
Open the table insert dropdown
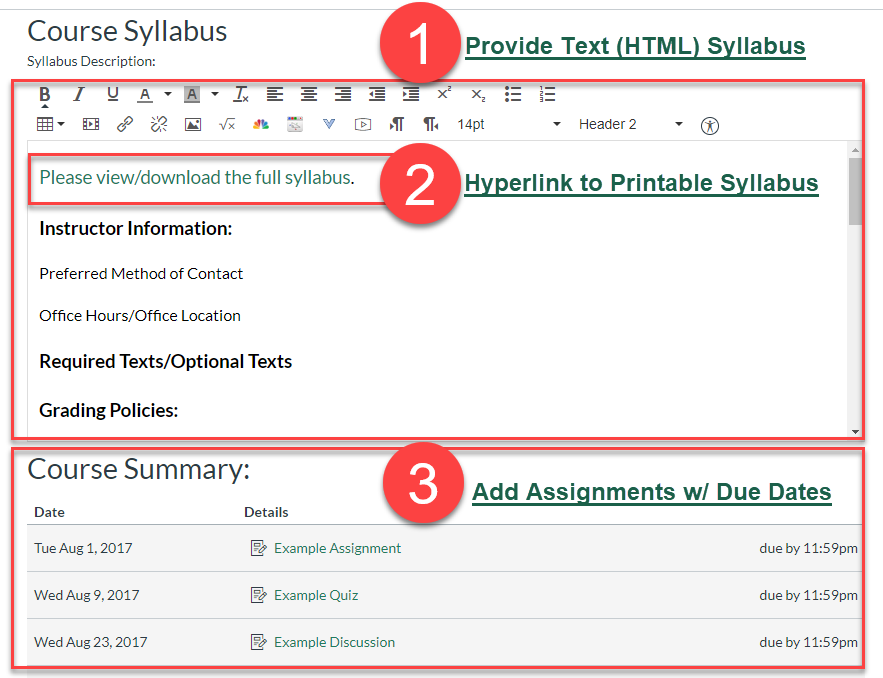[50, 124]
